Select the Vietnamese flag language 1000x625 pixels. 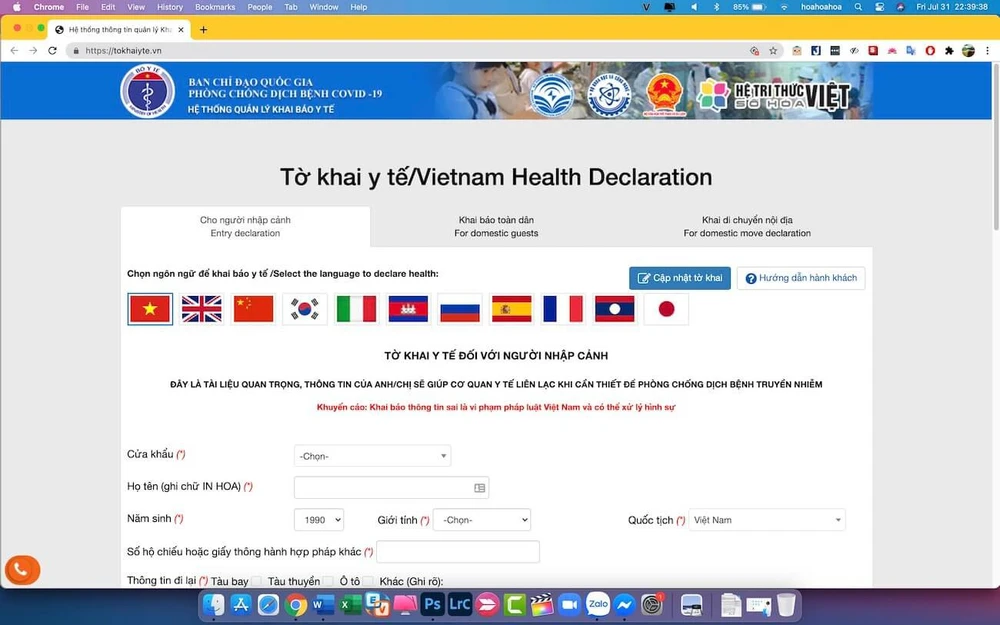150,309
